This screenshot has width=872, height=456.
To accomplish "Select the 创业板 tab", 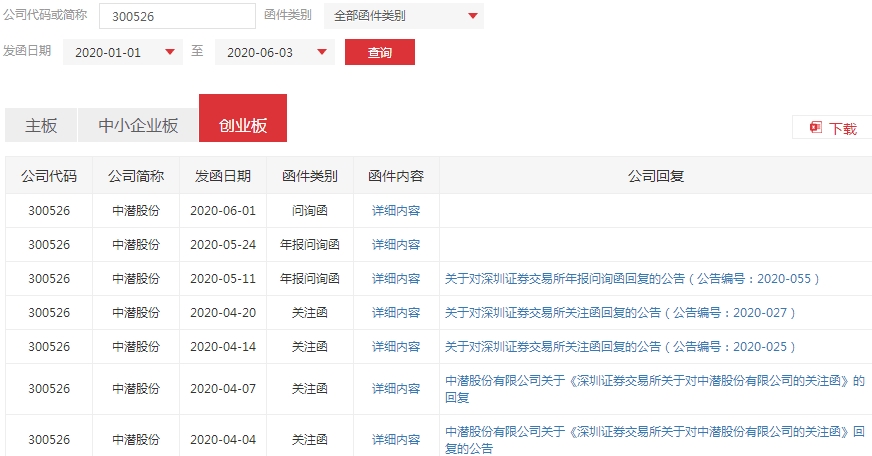I will 243,125.
